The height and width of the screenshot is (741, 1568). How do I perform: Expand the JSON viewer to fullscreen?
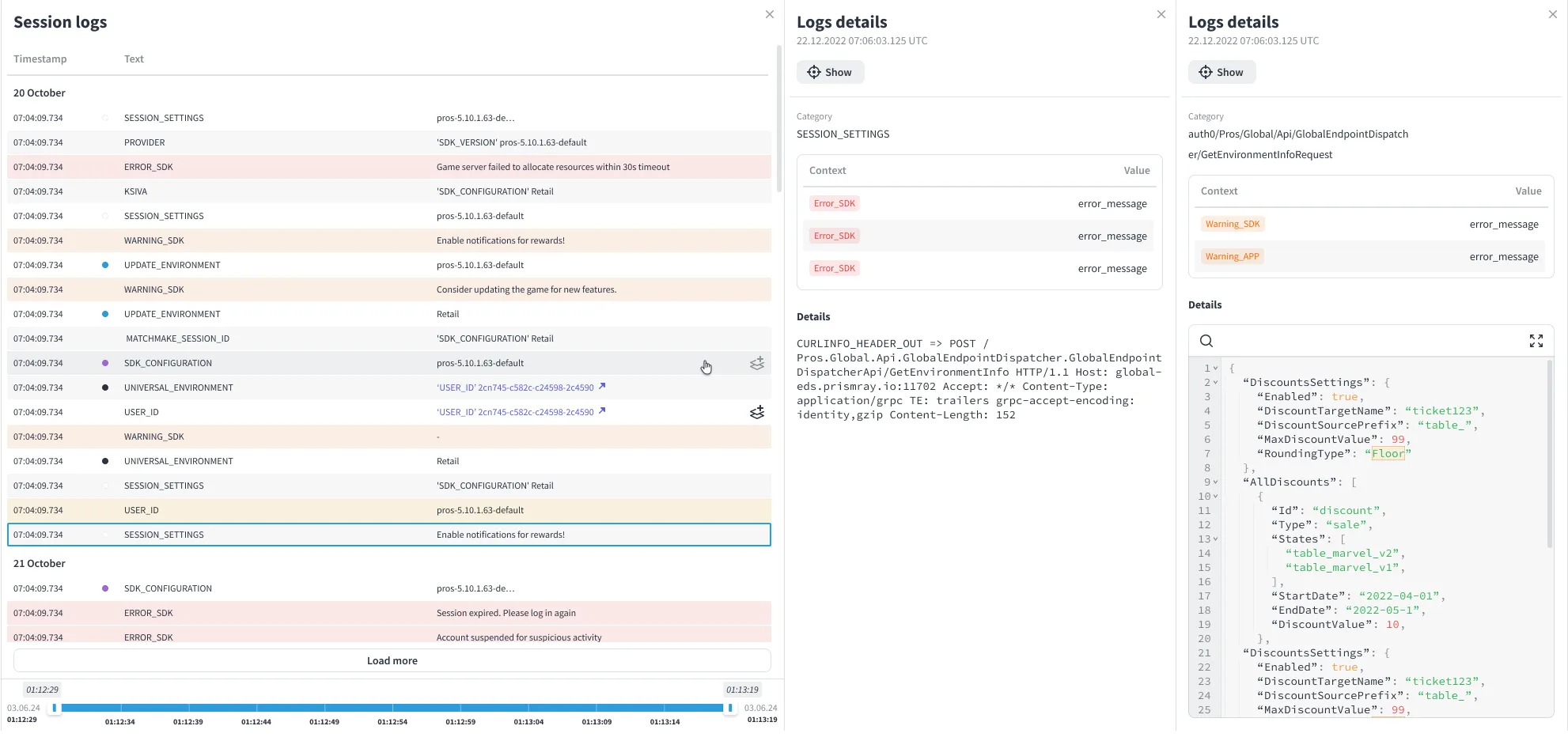[1536, 341]
